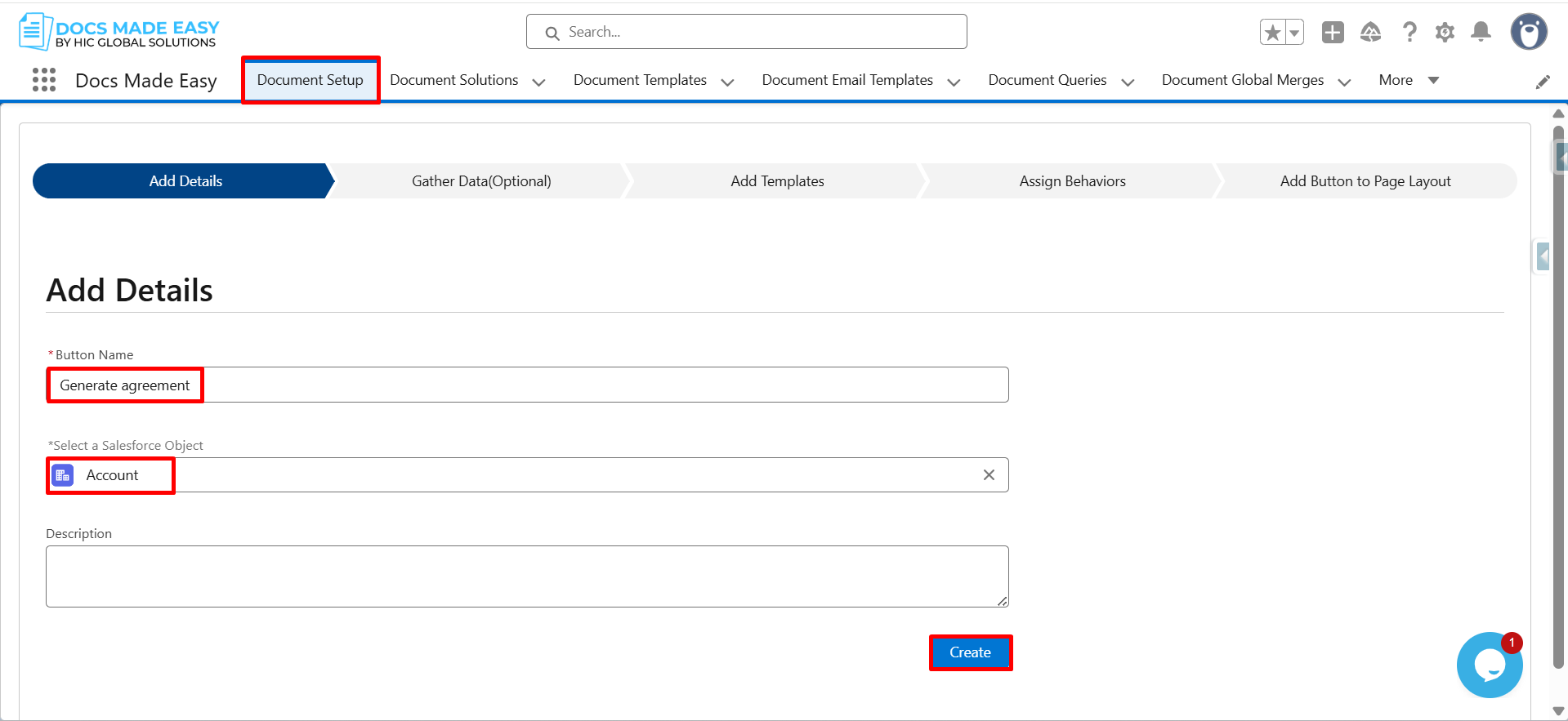Viewport: 1568px width, 721px height.
Task: View notifications bell icon
Action: coord(1481,33)
